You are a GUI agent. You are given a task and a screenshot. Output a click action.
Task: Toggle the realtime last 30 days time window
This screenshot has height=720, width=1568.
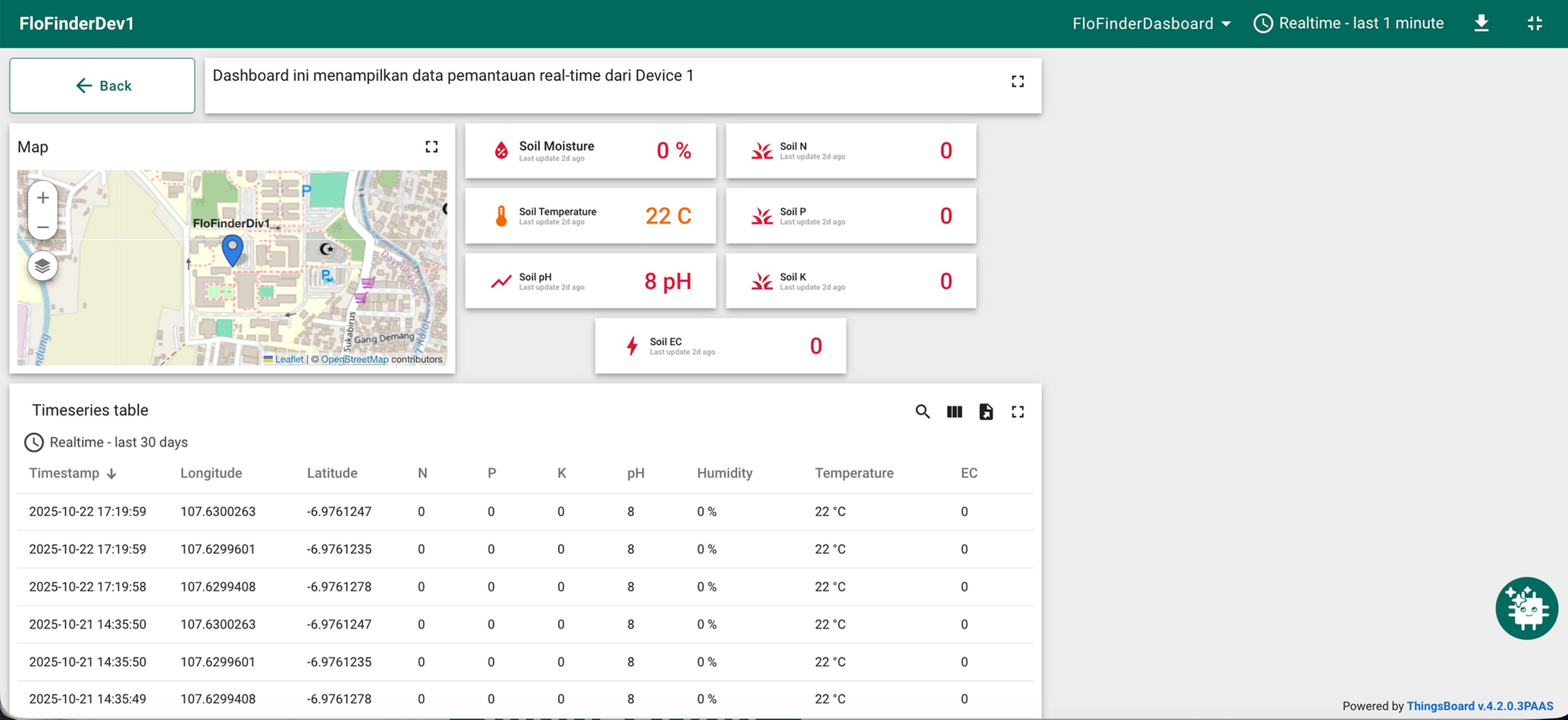[107, 442]
